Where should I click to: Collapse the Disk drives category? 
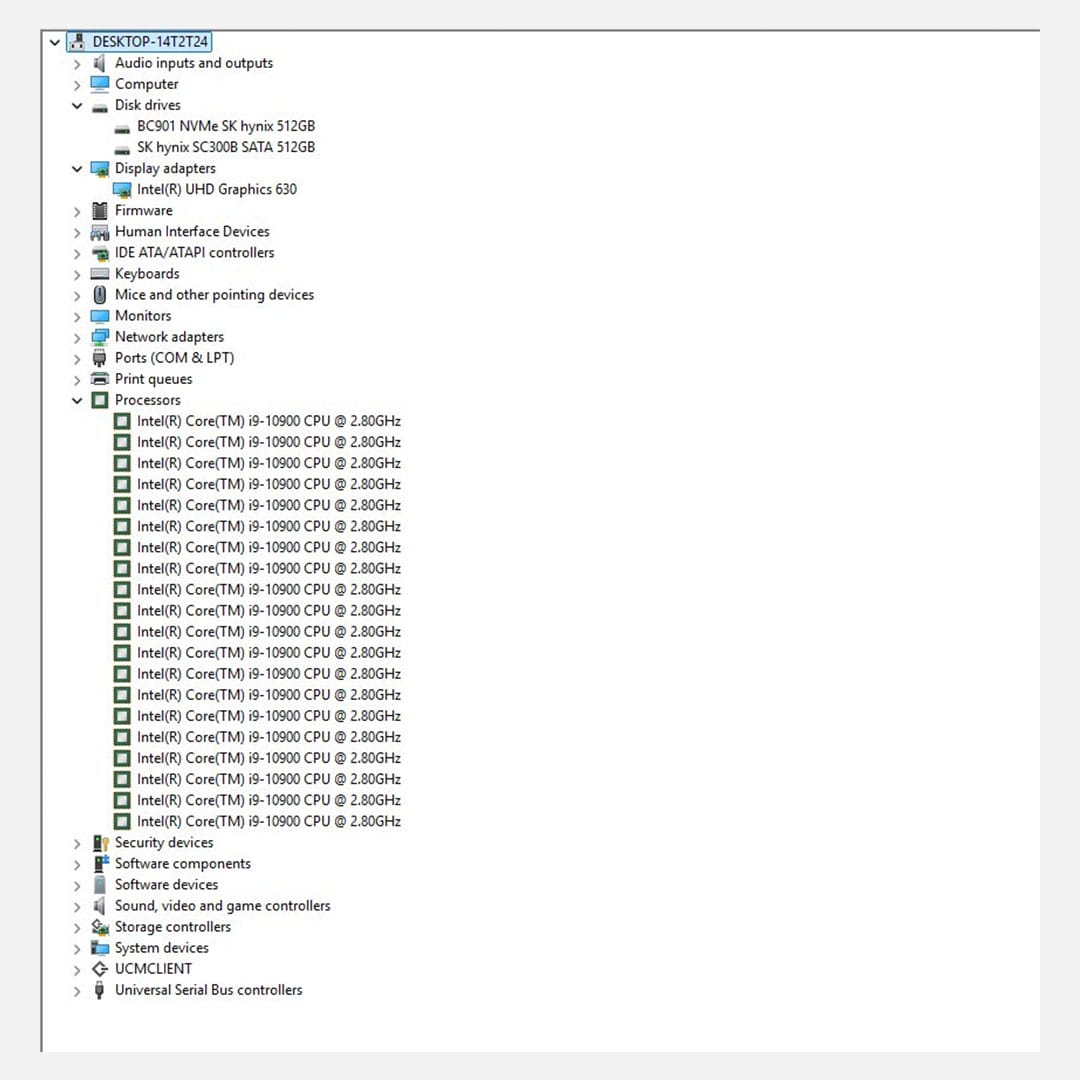click(77, 106)
